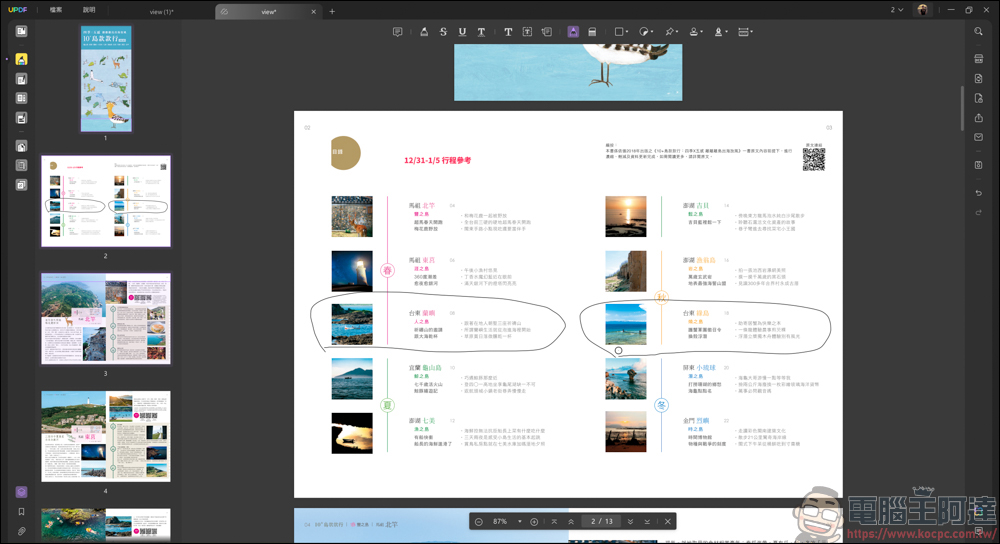This screenshot has width=1000, height=544.
Task: Click the 12/31-1/5 行程參考 heading text
Action: click(438, 161)
